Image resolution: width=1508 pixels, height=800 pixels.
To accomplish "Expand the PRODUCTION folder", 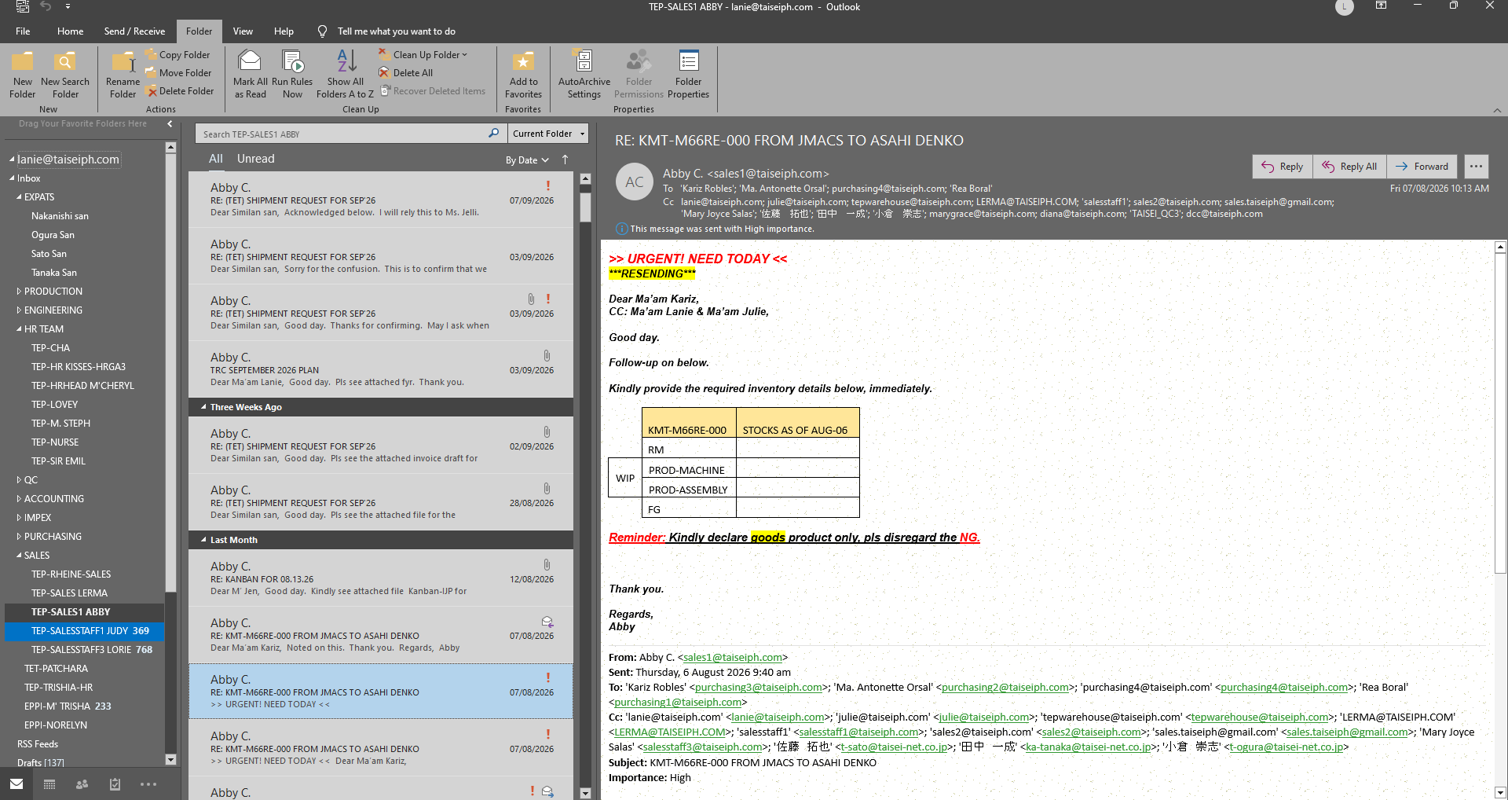I will pyautogui.click(x=19, y=291).
